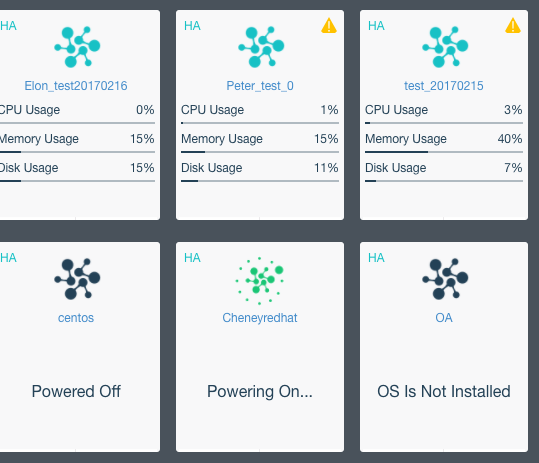Click Memory Usage bar of test_20170215
Screen dimensions: 539x463
[x=444, y=152]
